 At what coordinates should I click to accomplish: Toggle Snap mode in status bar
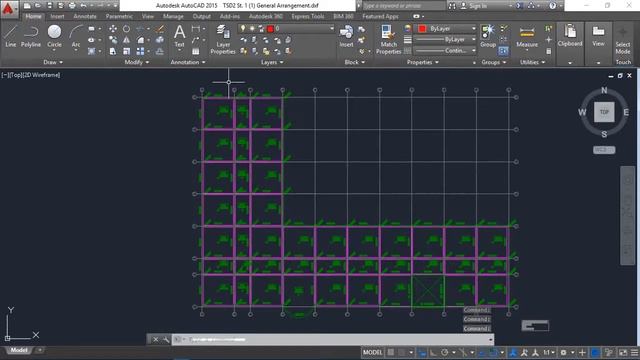pos(402,352)
